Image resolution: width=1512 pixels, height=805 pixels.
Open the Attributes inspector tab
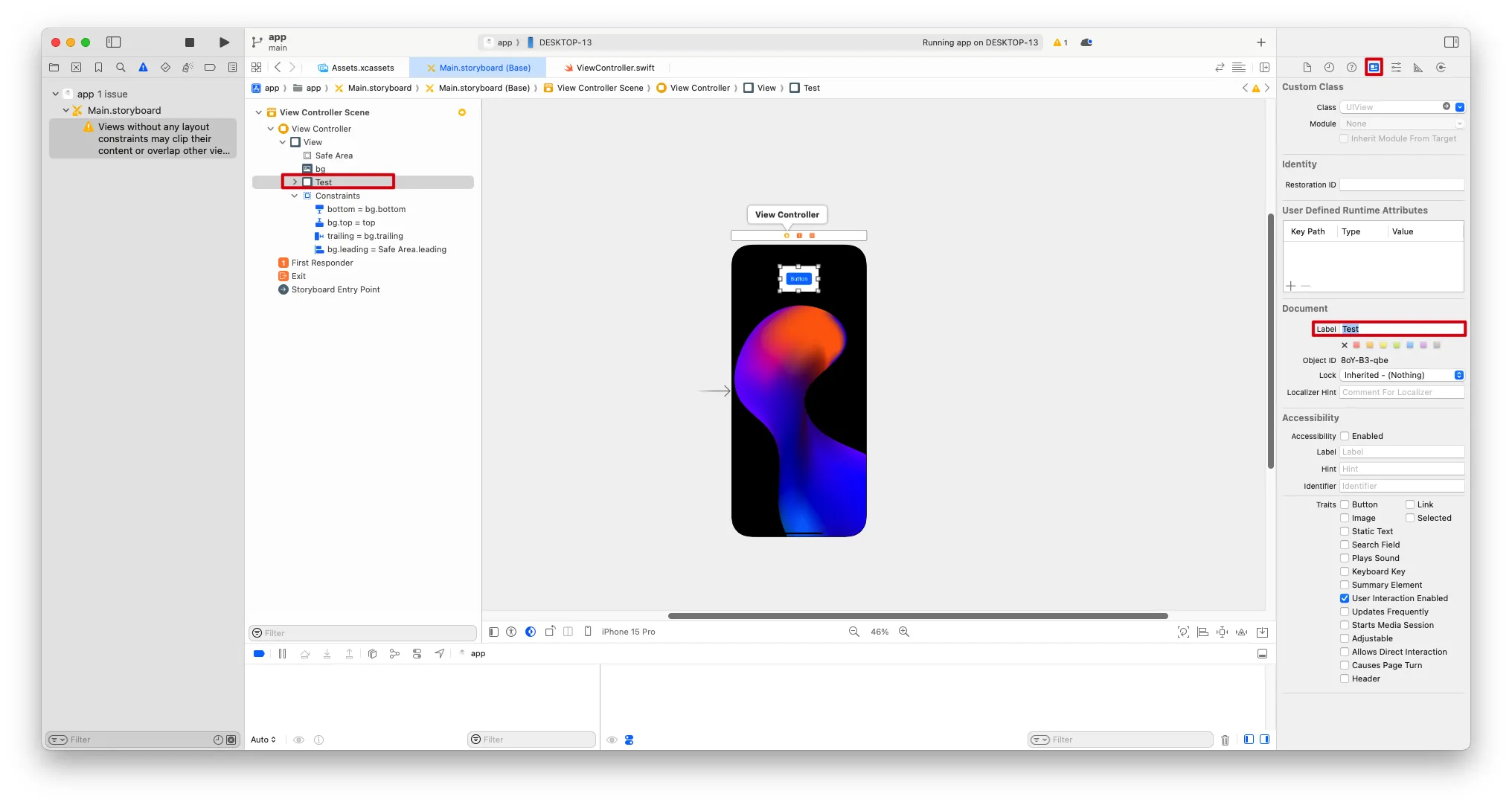(x=1396, y=68)
